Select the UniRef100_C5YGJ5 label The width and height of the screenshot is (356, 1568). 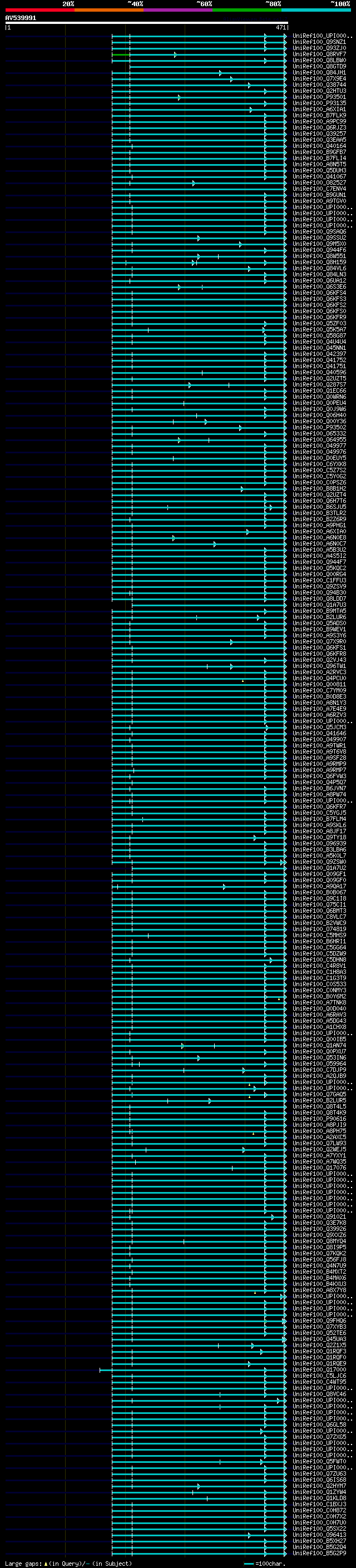click(x=319, y=813)
